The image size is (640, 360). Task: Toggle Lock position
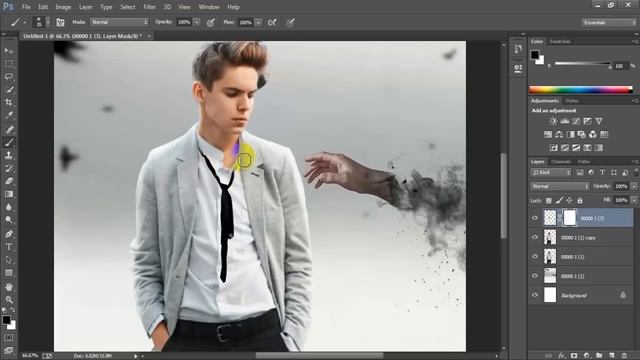click(x=569, y=200)
